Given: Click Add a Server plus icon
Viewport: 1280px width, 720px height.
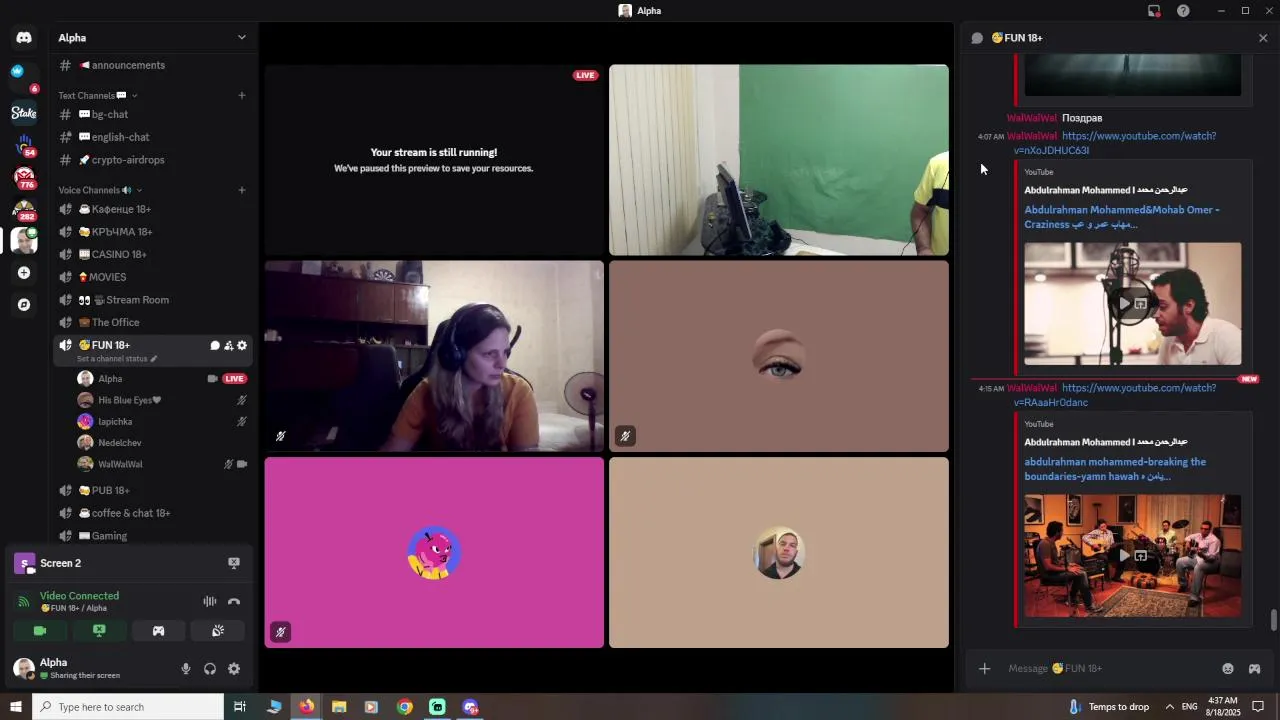Looking at the screenshot, I should click(24, 273).
